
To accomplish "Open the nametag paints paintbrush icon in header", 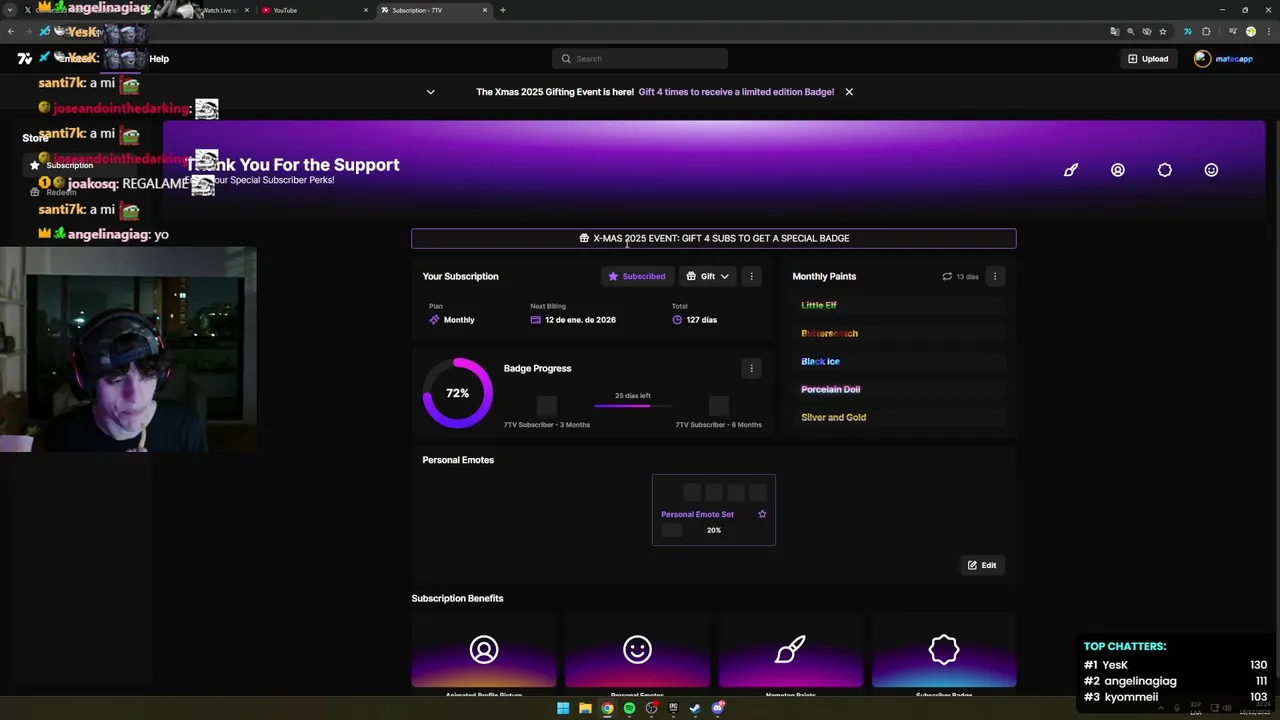I will (x=1071, y=170).
